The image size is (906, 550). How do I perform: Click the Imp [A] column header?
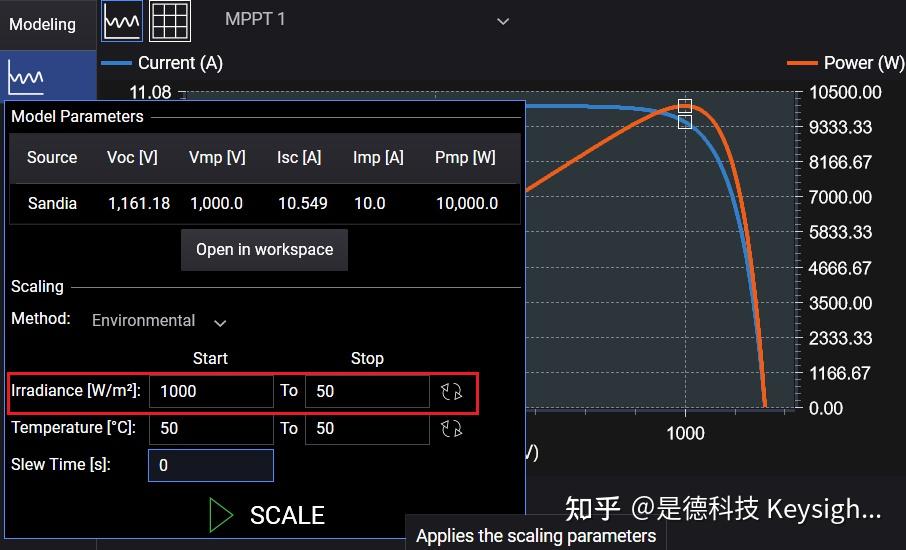(378, 157)
